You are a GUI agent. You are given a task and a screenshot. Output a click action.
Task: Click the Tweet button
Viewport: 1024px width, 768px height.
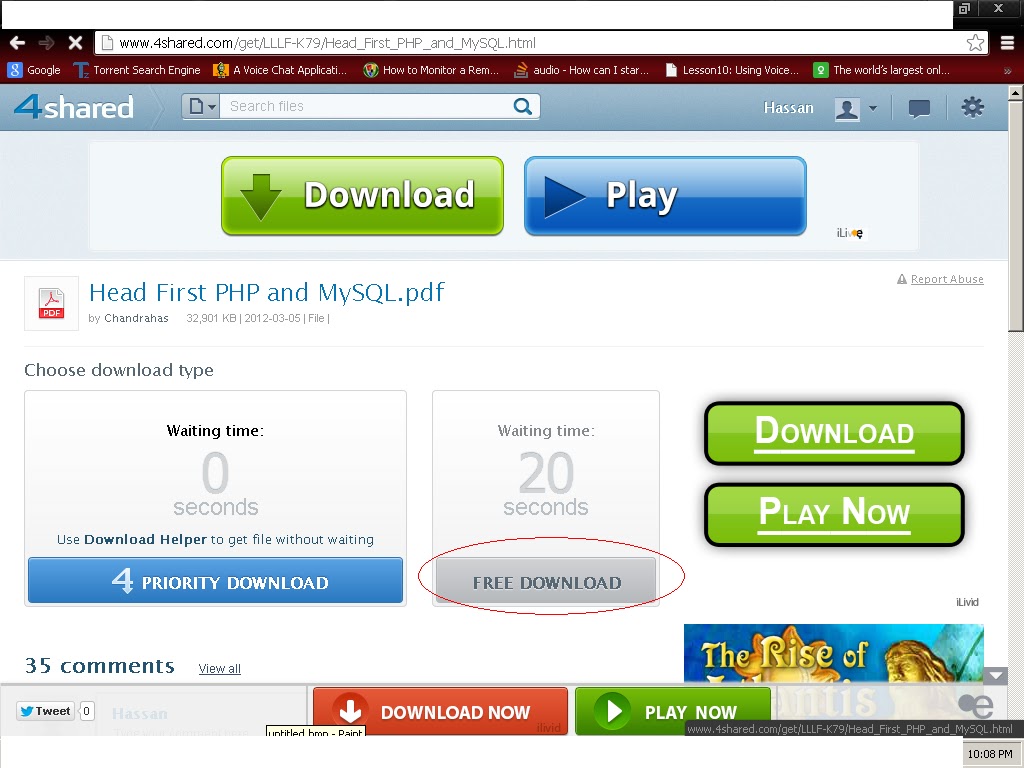pyautogui.click(x=44, y=711)
